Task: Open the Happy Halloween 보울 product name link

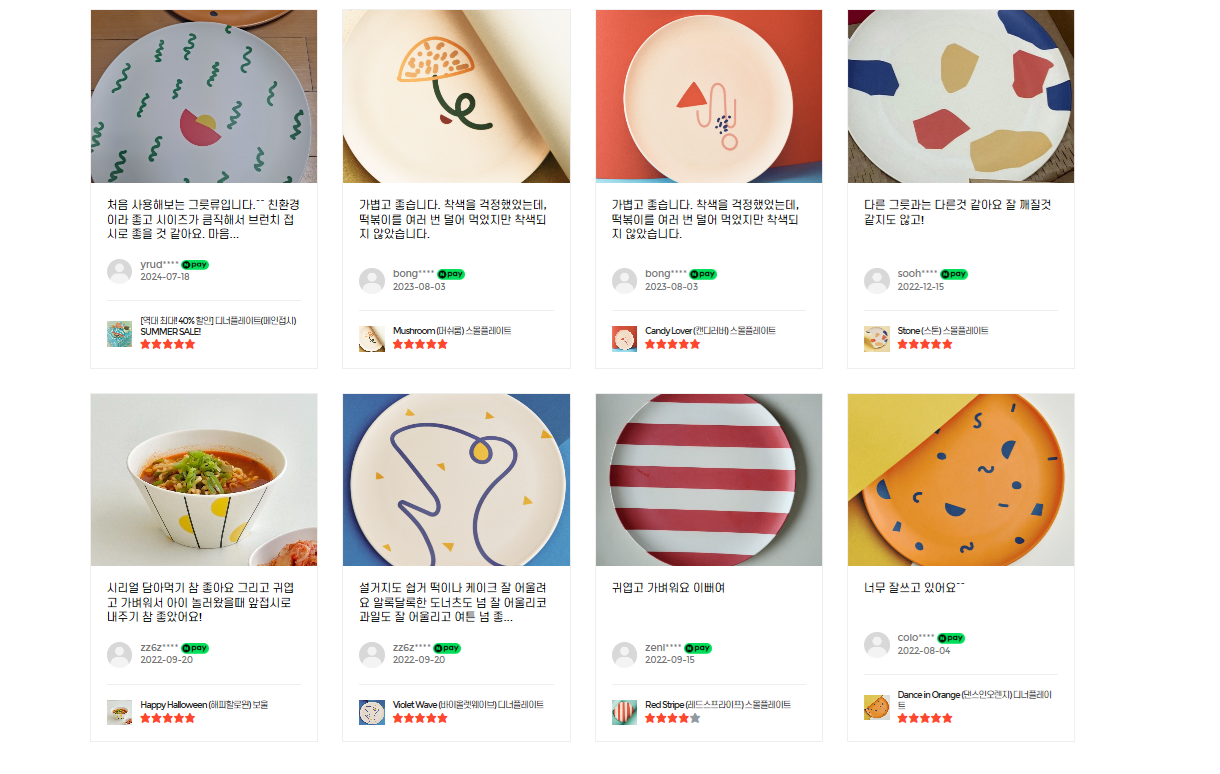Action: [204, 704]
